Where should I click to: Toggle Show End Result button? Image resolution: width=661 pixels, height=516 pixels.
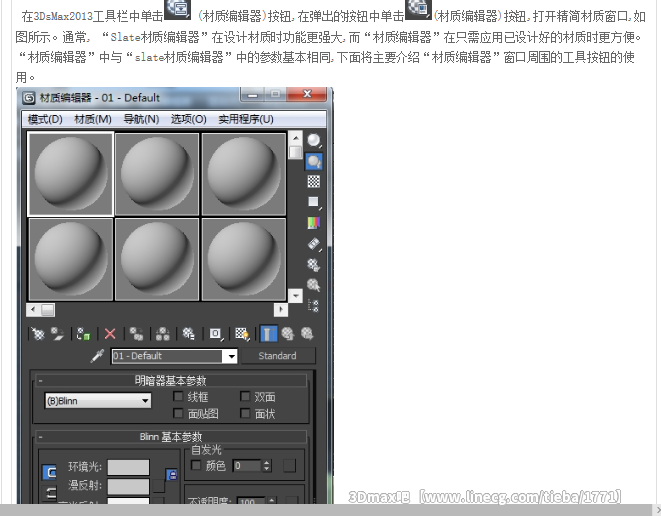pyautogui.click(x=268, y=334)
